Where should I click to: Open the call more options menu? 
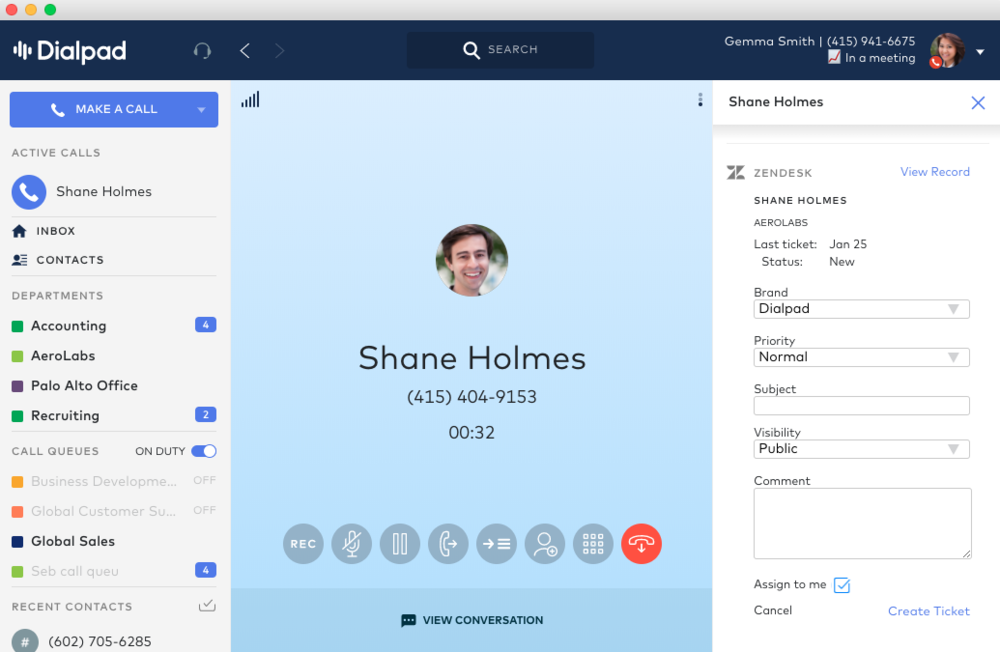coord(700,100)
